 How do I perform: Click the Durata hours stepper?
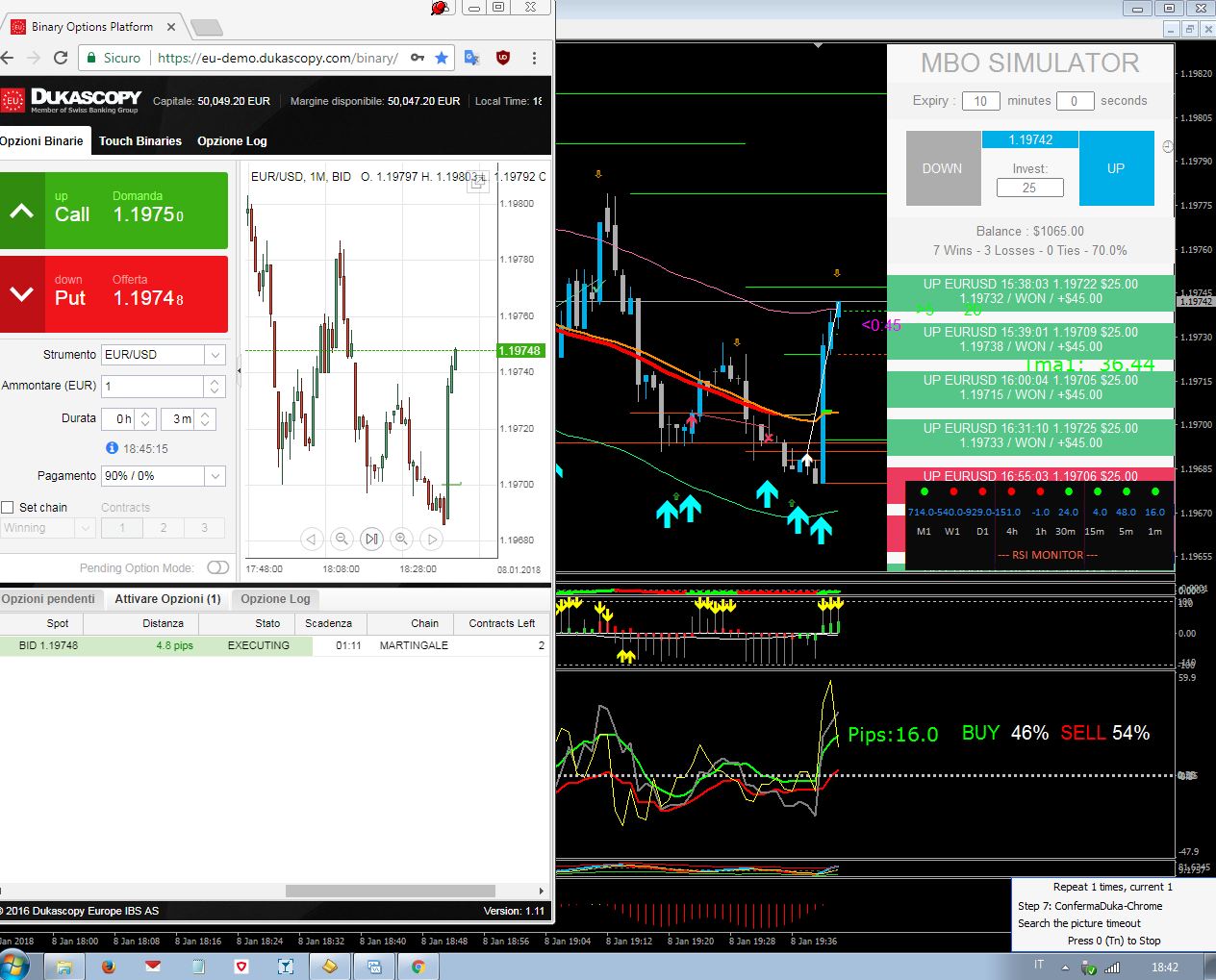(x=145, y=418)
